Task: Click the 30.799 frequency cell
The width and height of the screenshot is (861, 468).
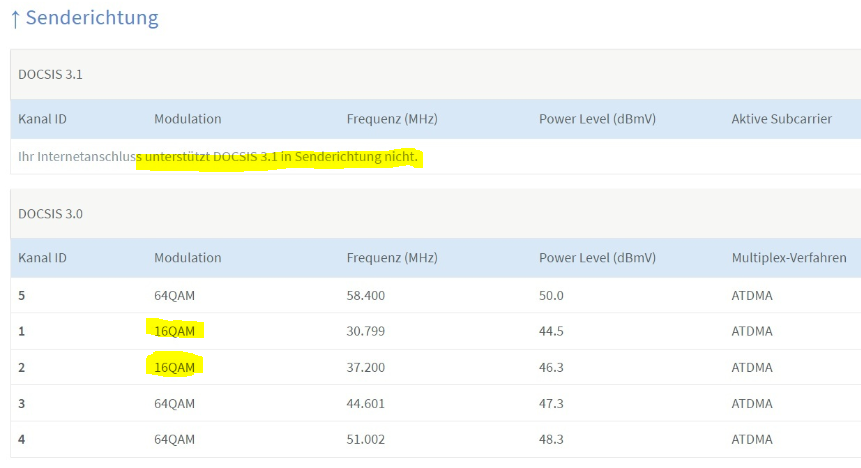Action: tap(366, 331)
